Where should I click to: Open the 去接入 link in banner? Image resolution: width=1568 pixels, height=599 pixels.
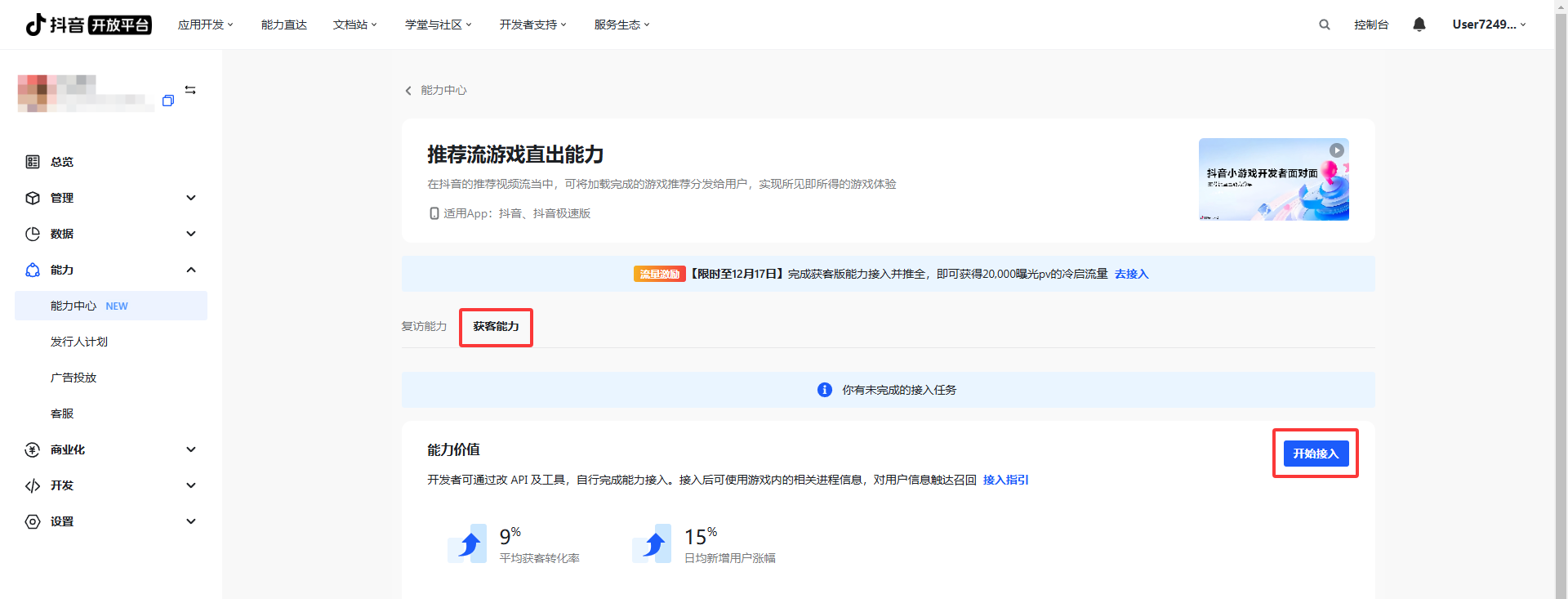click(1131, 274)
